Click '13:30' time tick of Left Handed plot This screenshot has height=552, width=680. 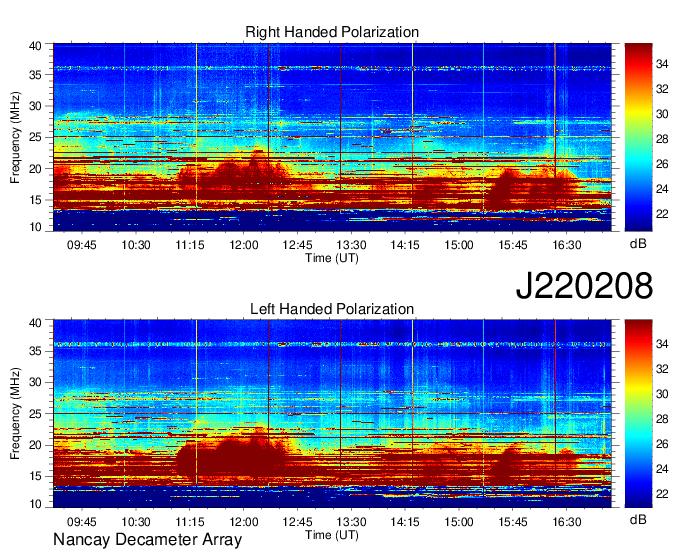coord(351,521)
